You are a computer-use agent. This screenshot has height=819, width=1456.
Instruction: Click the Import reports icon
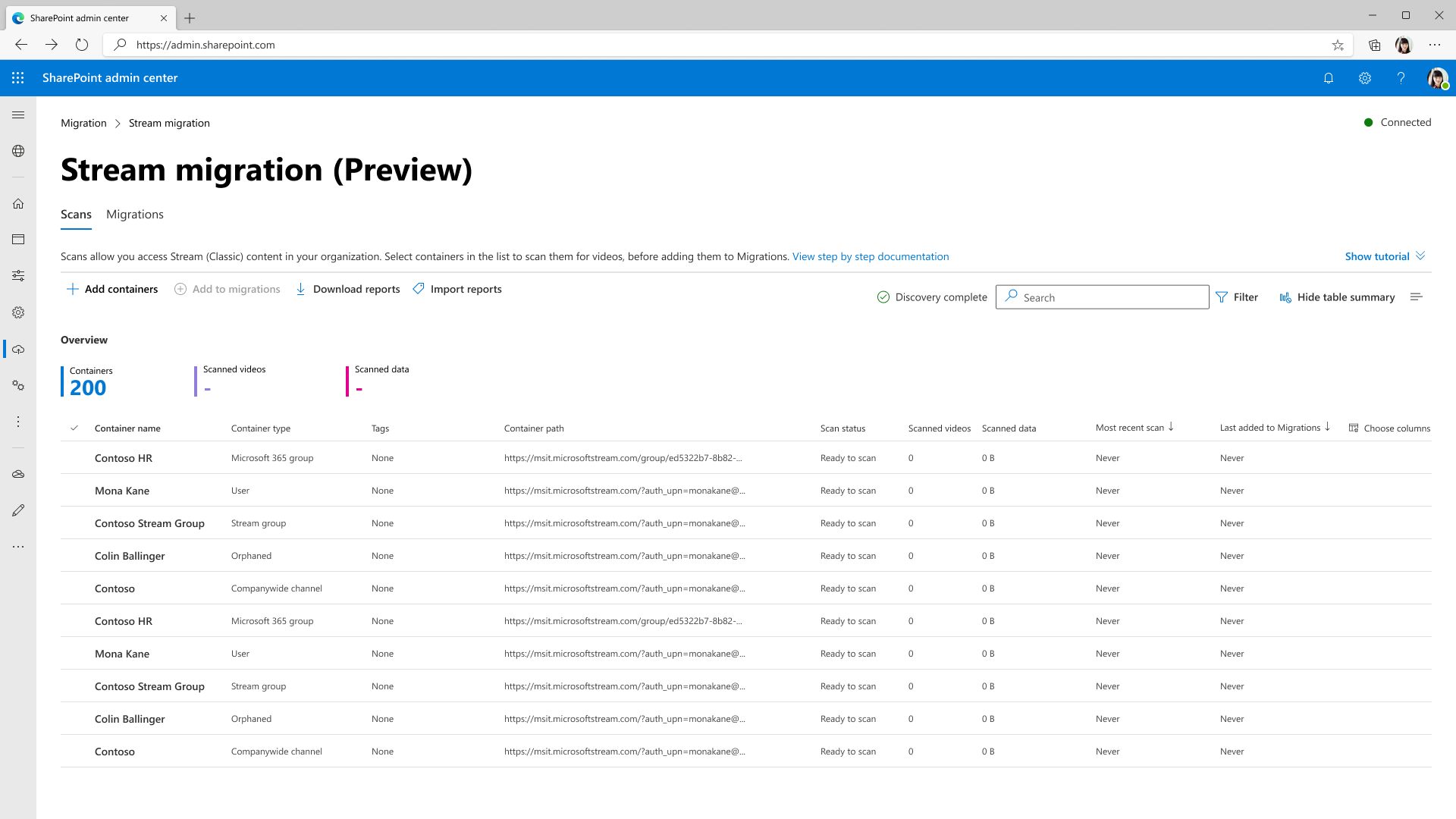tap(419, 289)
